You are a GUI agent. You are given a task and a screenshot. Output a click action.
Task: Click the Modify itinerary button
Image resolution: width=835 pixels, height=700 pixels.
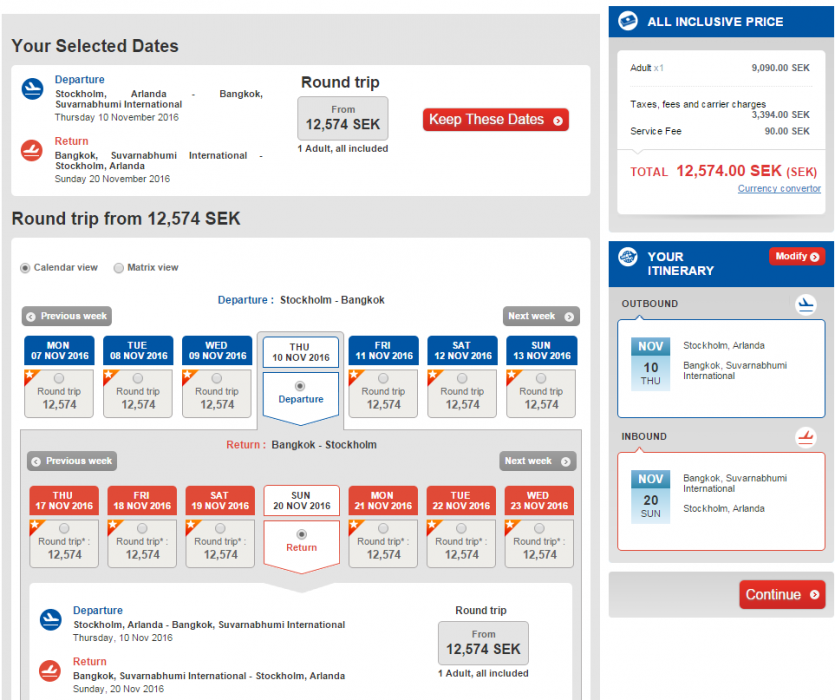pos(796,257)
